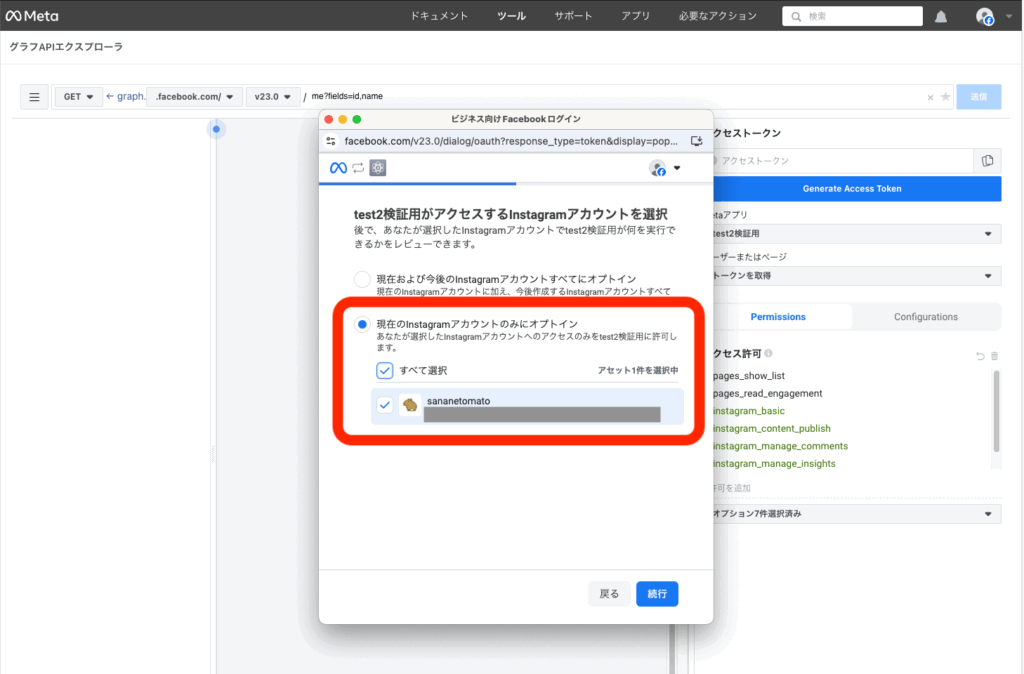Click the sync arrows icon in login dialog
This screenshot has width=1024, height=674.
[x=358, y=168]
